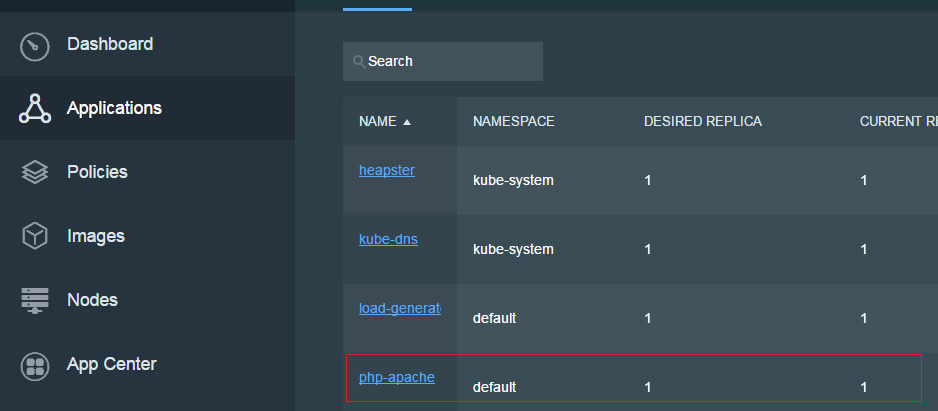The image size is (938, 411).
Task: Click the CURRENT RE… column header
Action: 899,121
